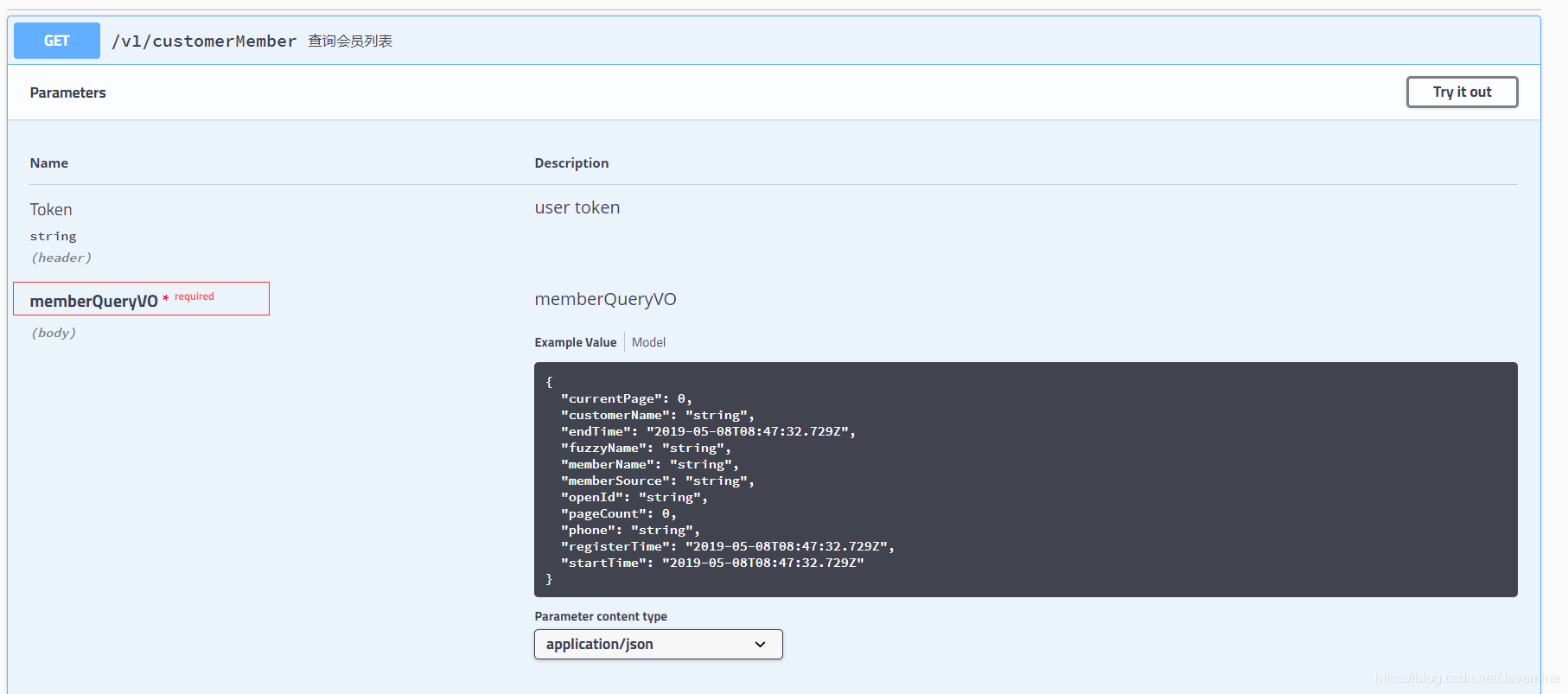Click the blue GET method badge
Screen dimensions: 1568x694
coord(57,41)
